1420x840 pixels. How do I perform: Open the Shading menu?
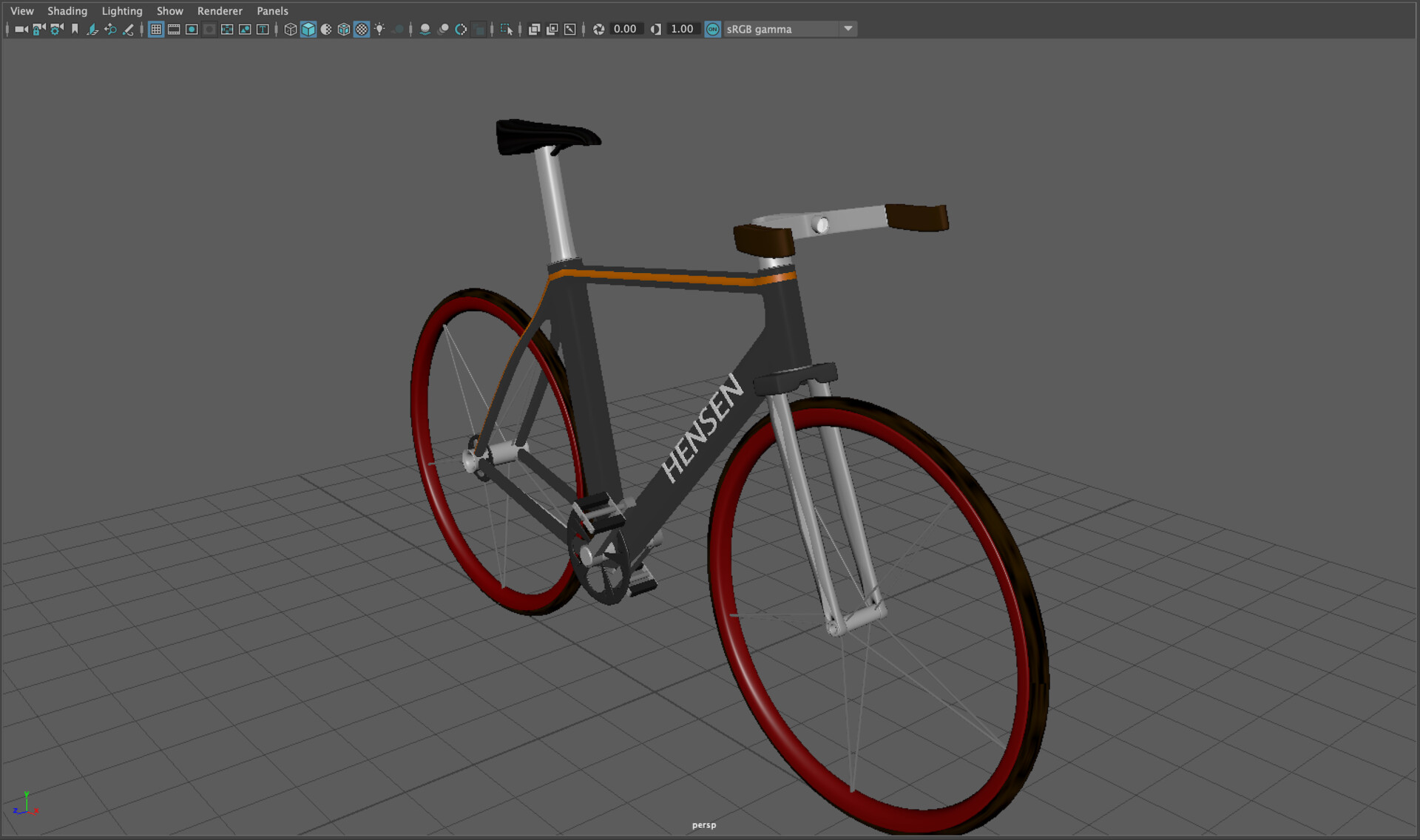pos(67,10)
